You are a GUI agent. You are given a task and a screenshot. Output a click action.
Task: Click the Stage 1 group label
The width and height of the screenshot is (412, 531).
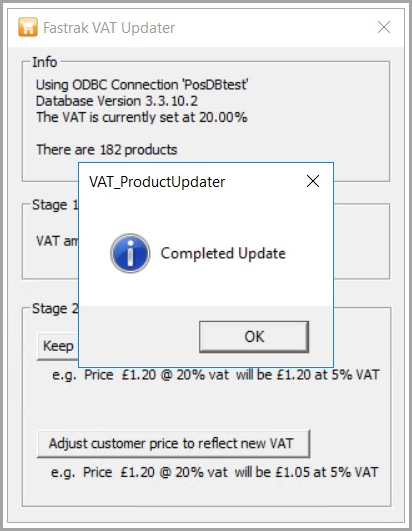click(55, 205)
